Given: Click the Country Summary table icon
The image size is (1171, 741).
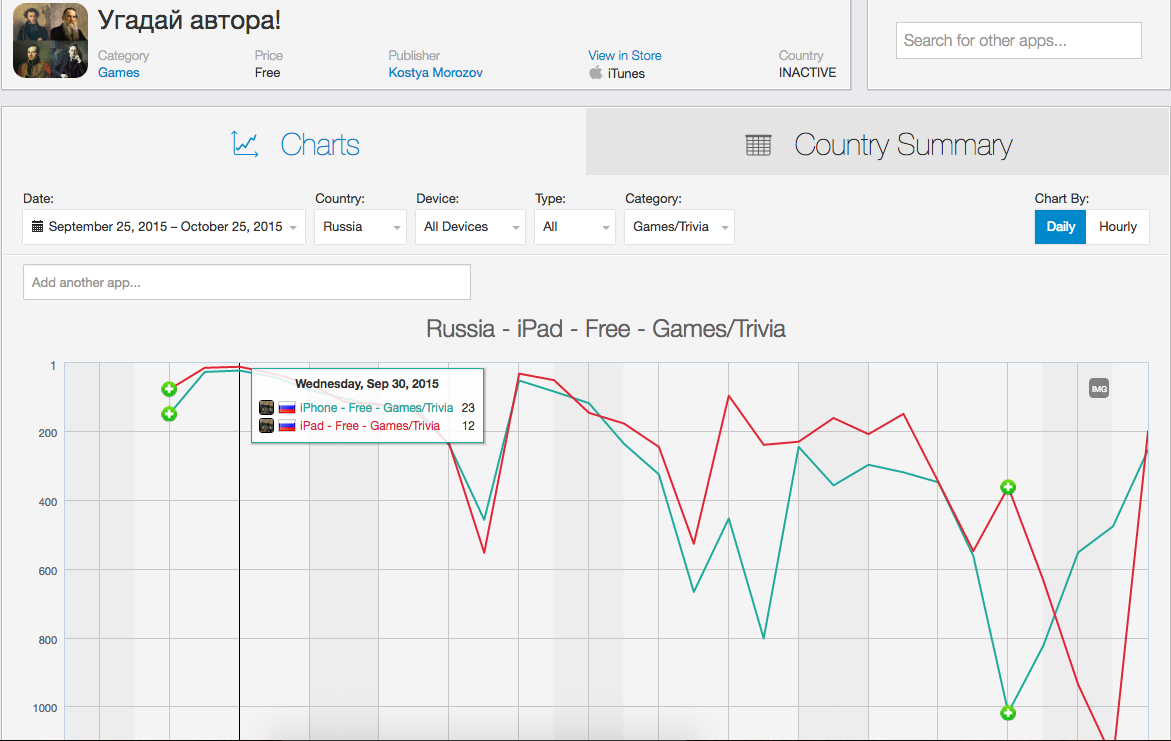Looking at the screenshot, I should (x=759, y=145).
